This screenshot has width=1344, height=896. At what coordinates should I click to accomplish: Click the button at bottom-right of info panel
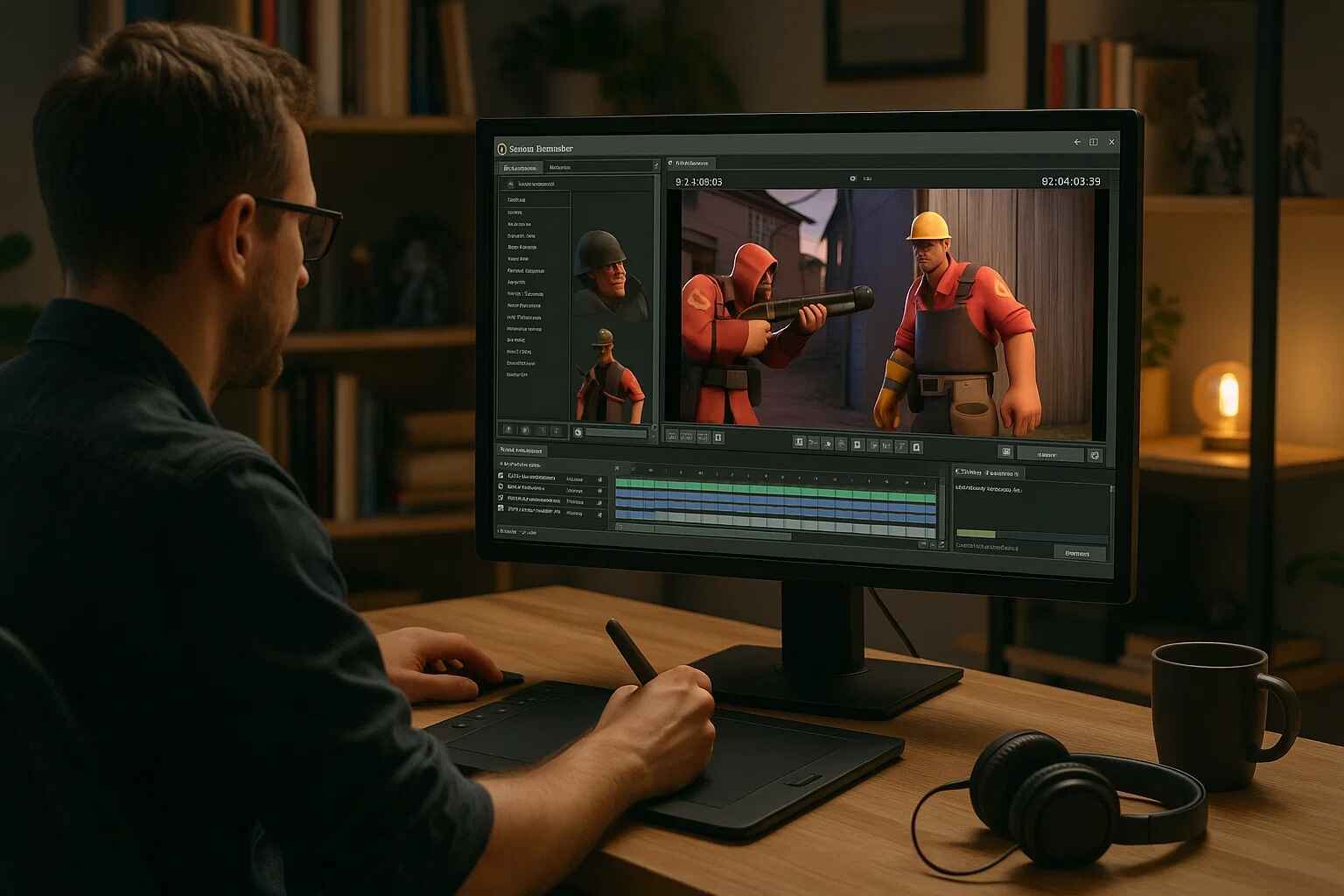1078,553
